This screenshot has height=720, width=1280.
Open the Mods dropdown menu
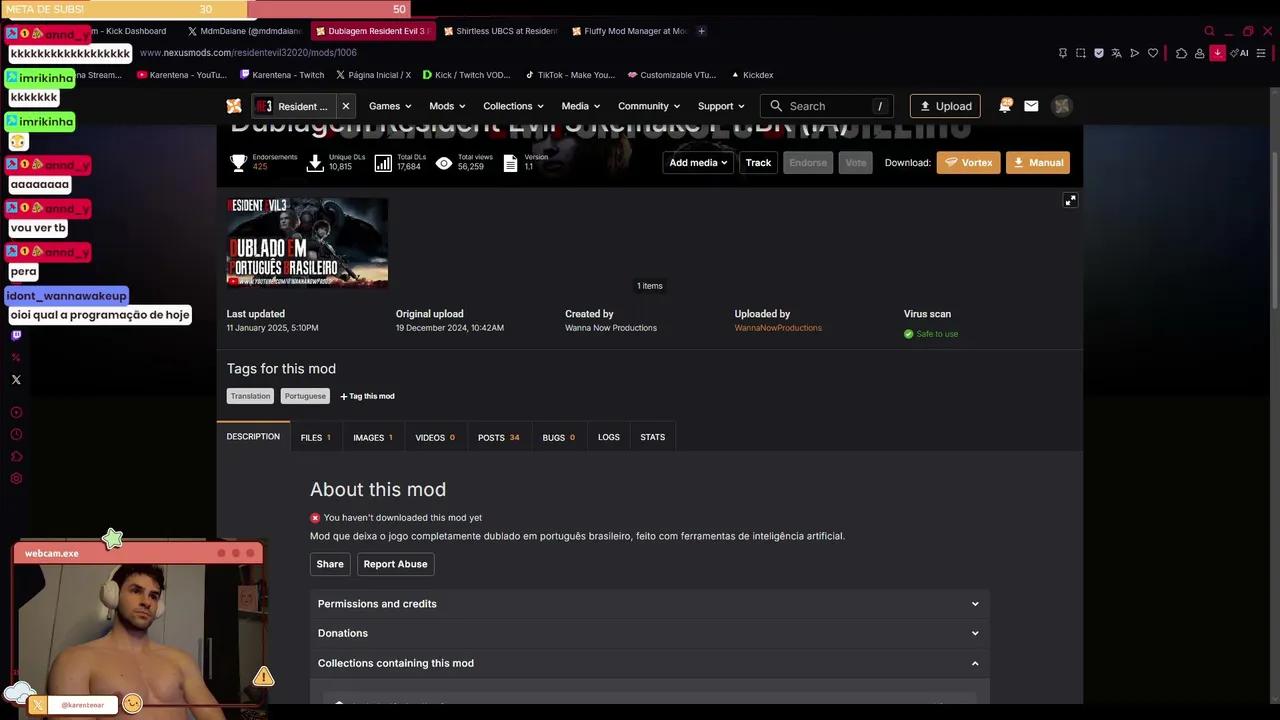coord(447,106)
